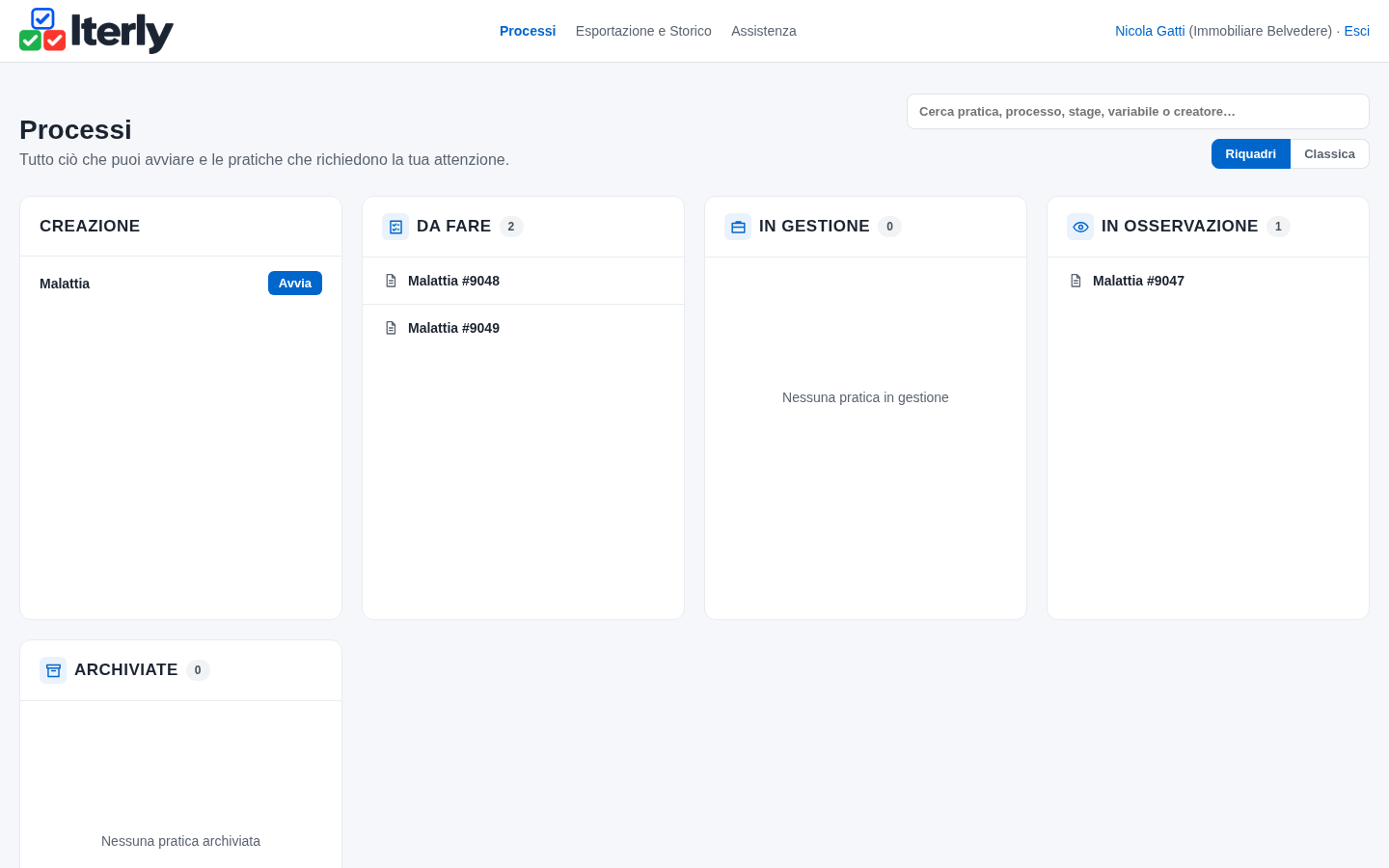
Task: Go to Assistenza page
Action: click(x=764, y=31)
